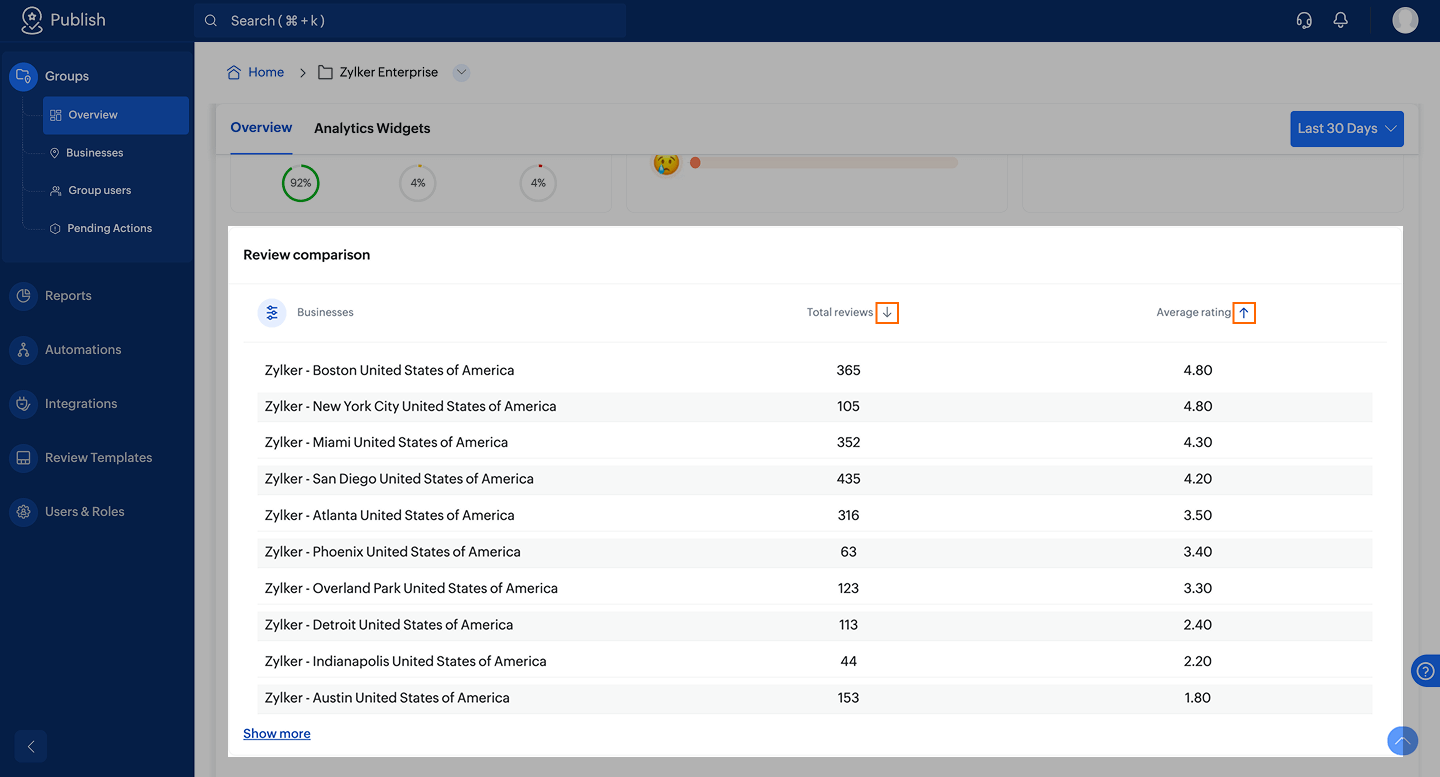Switch to the Analytics Widgets tab
1440x777 pixels.
(x=372, y=128)
